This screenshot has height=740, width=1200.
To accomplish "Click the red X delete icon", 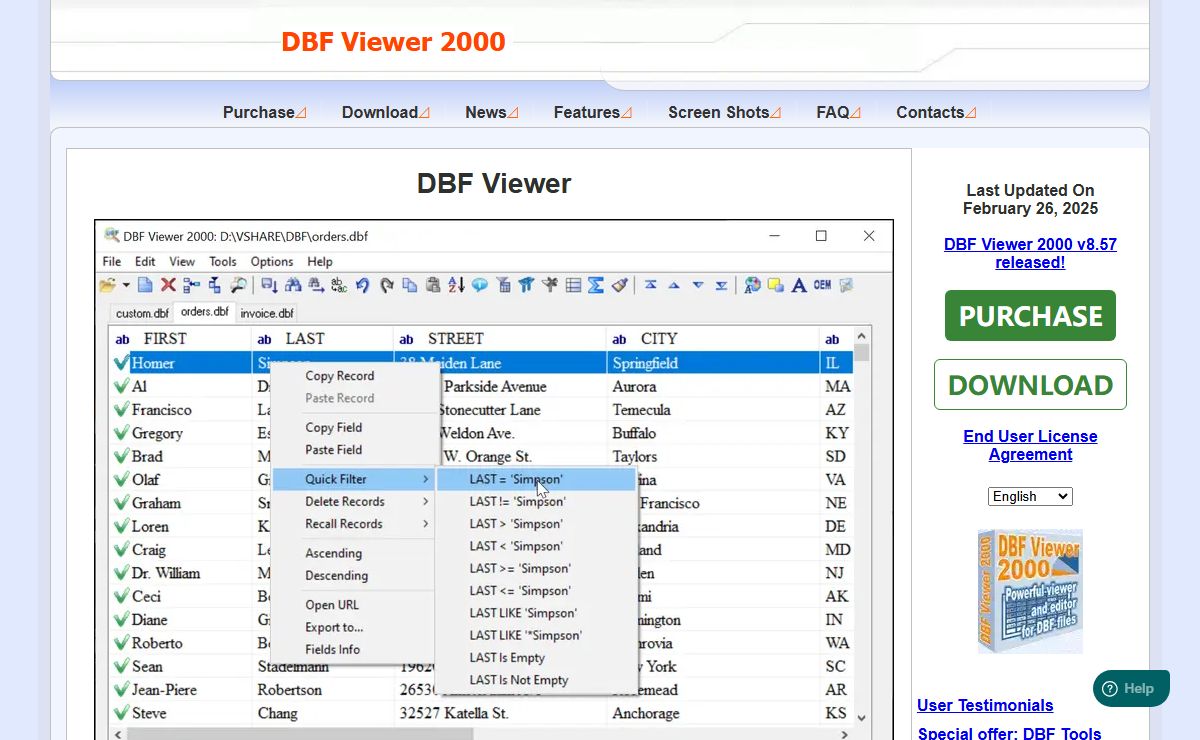I will coord(168,285).
